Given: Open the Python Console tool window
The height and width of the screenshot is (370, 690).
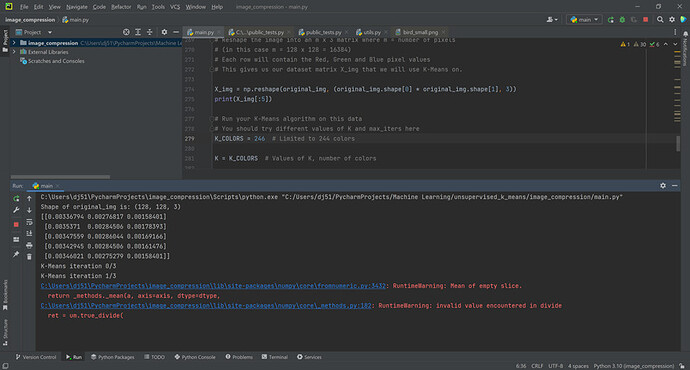Looking at the screenshot, I should click(195, 357).
